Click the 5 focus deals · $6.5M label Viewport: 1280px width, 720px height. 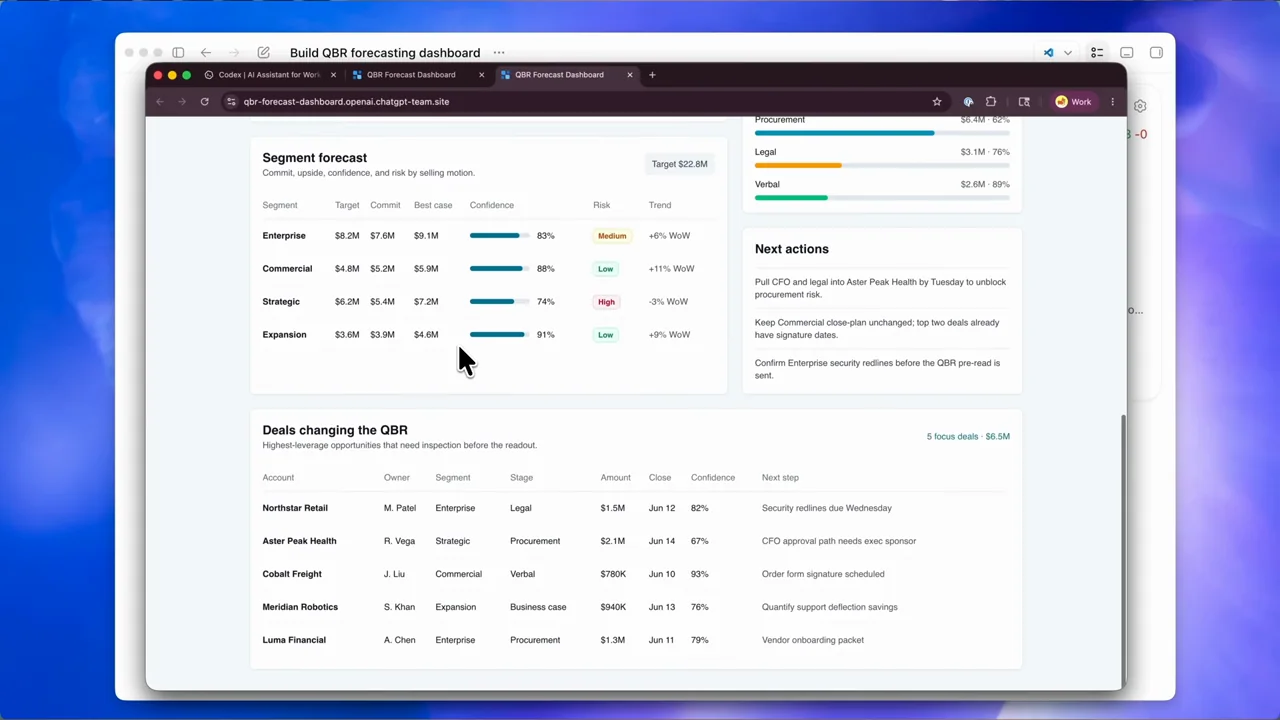[968, 437]
